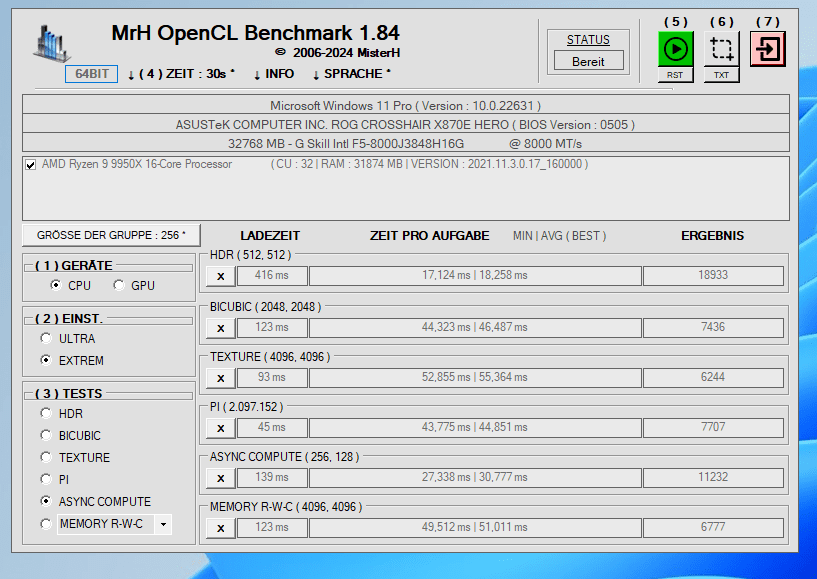Viewport: 817px width, 579px height.
Task: Uncheck the AMD Ryzen 9 9950X device checkbox
Action: pyautogui.click(x=31, y=165)
